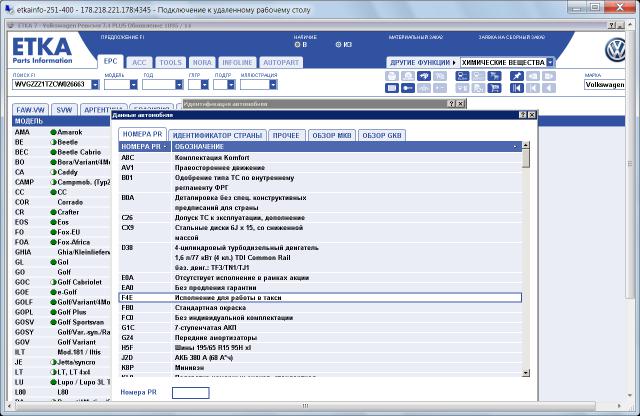The width and height of the screenshot is (640, 416).
Task: Open the ХИМИЧЕСКИЕ ВЕЩЕСТВА dropdown
Action: pyautogui.click(x=550, y=62)
